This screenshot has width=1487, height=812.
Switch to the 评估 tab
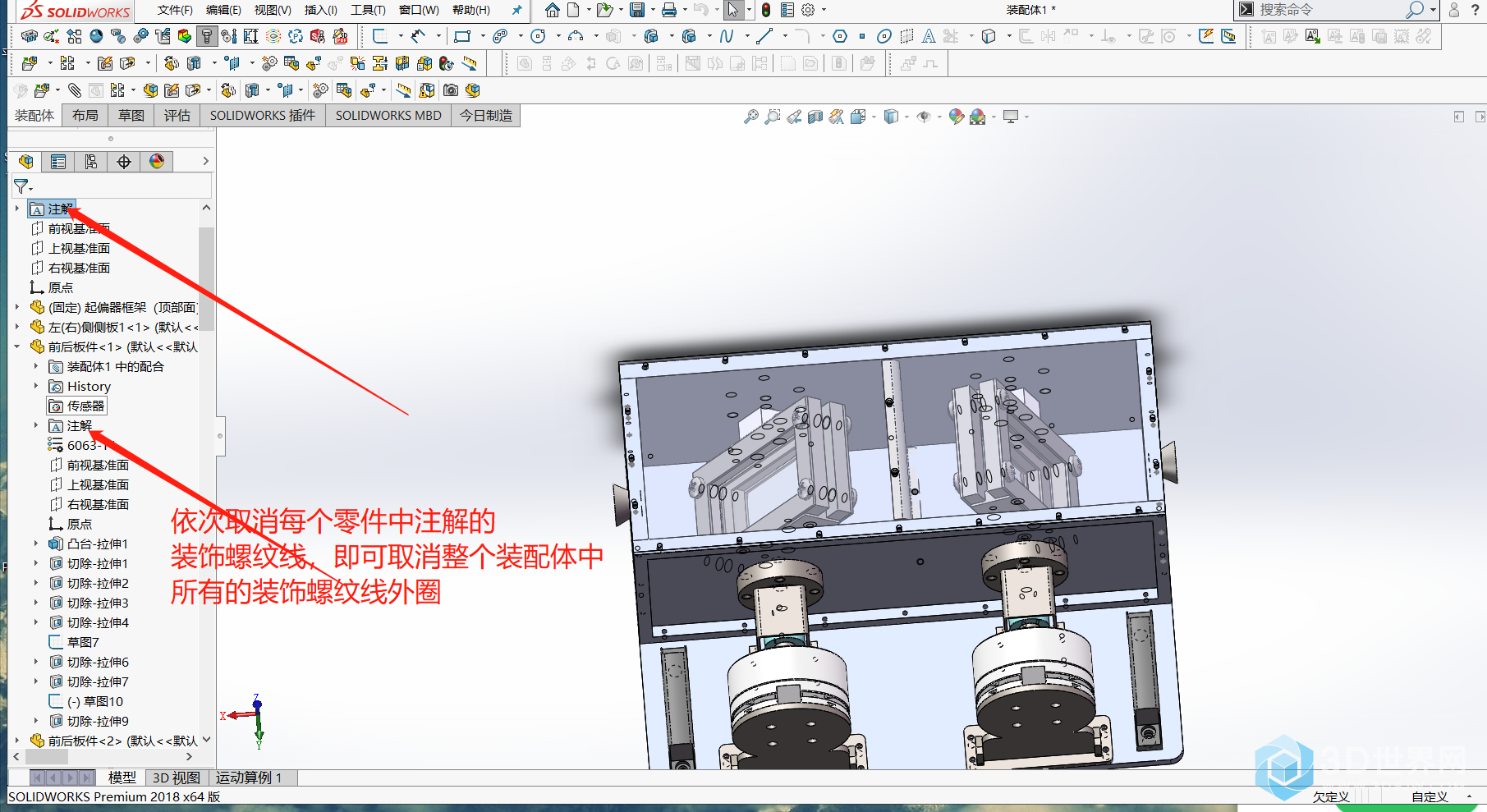tap(177, 116)
